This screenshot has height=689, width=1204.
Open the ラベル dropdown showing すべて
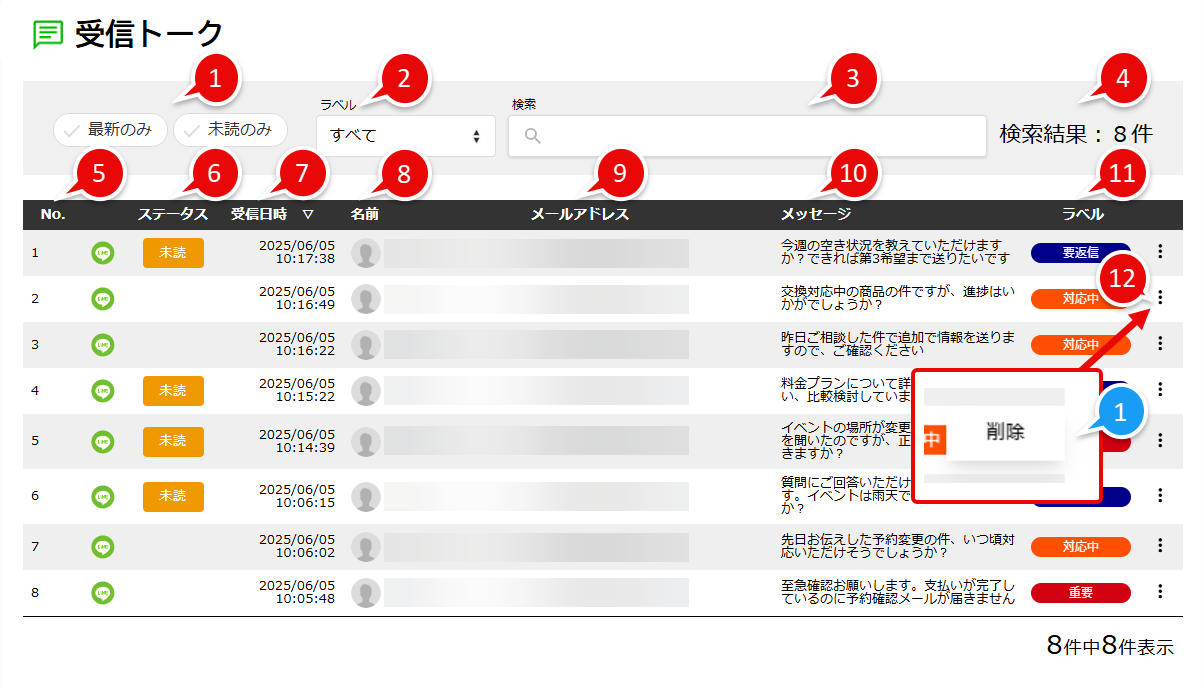pyautogui.click(x=405, y=136)
